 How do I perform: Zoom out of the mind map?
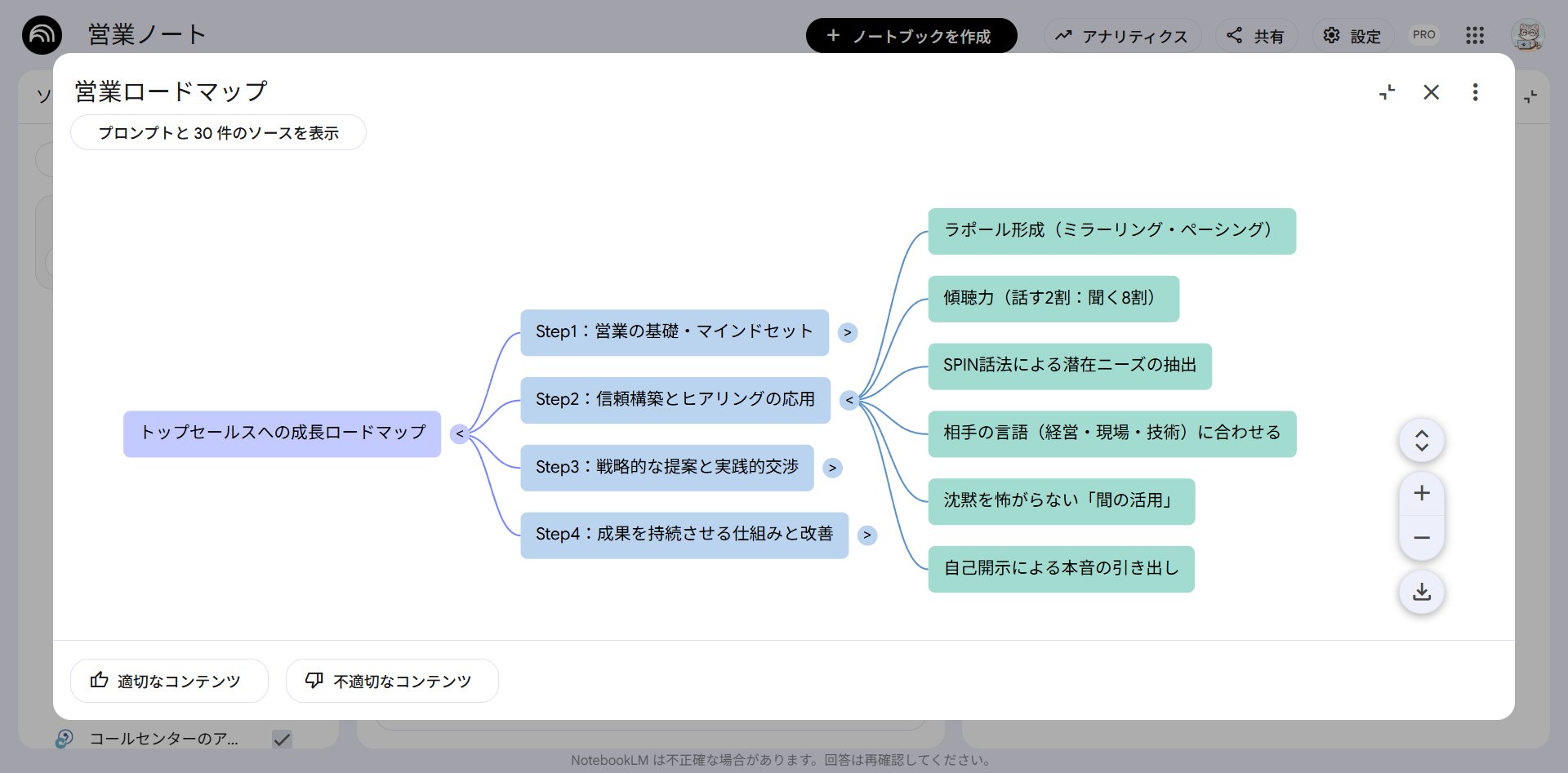(1422, 538)
